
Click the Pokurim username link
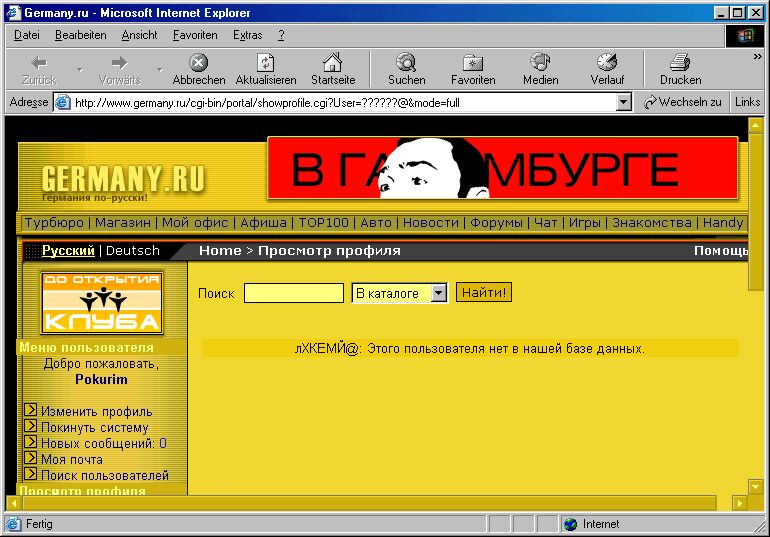tap(101, 379)
